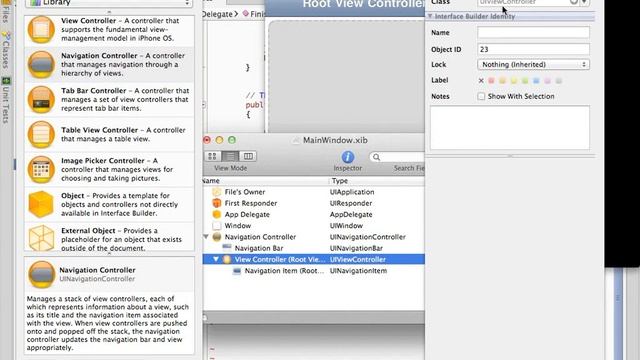Collapse the Navigation Controller tree row
The width and height of the screenshot is (640, 360).
206,237
